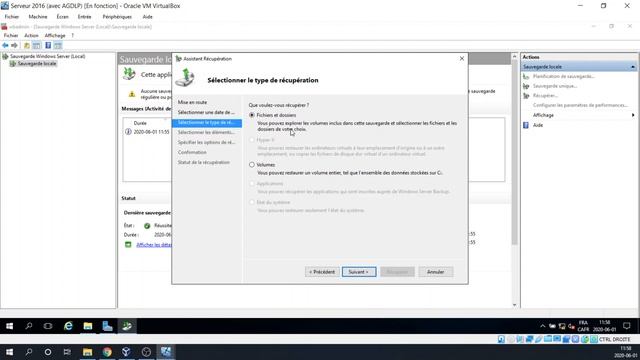Open host File Explorer taskbar icon
Viewport: 640px width, 360px height.
87,352
